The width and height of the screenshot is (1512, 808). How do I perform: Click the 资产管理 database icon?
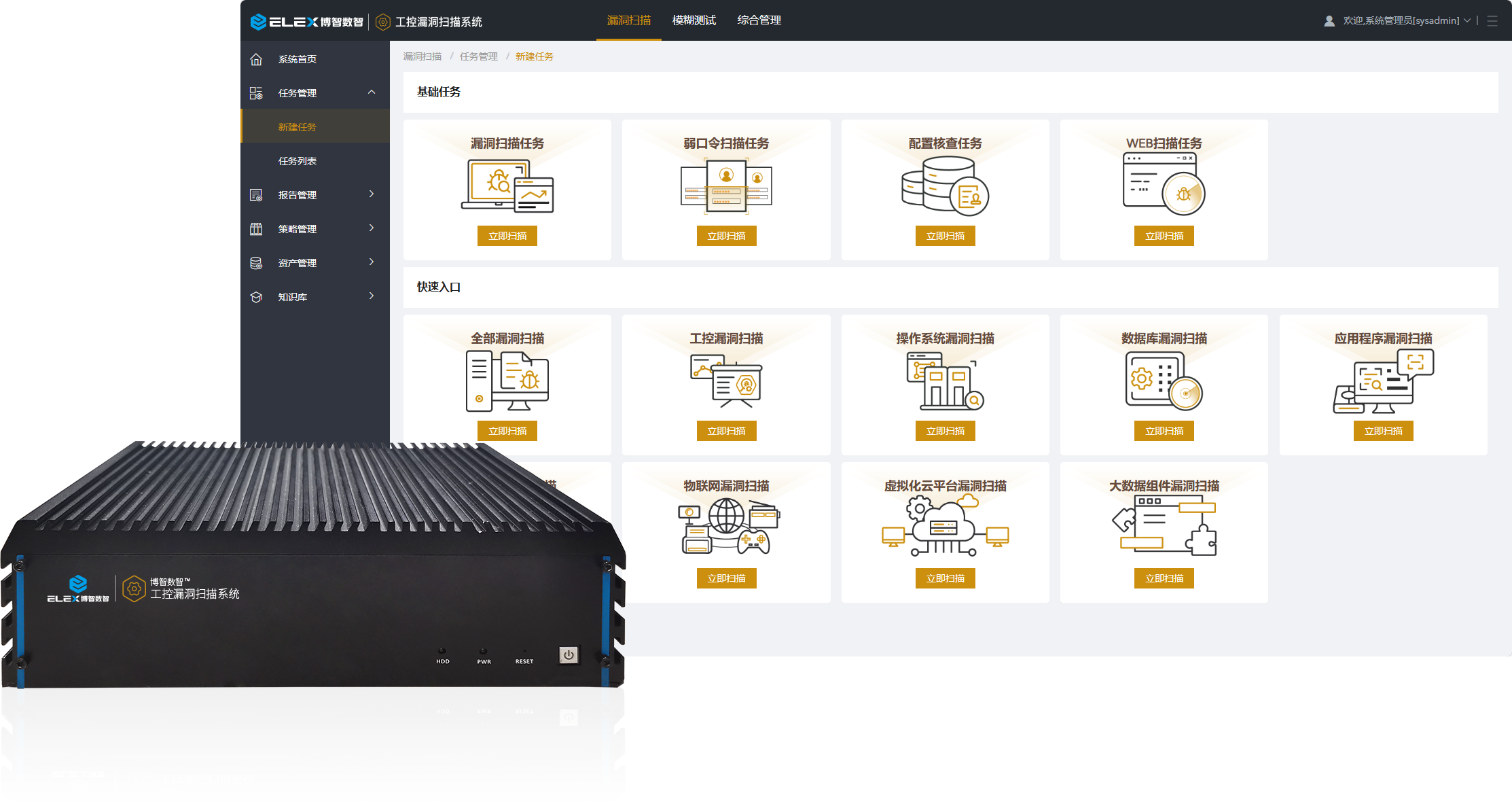(x=256, y=263)
